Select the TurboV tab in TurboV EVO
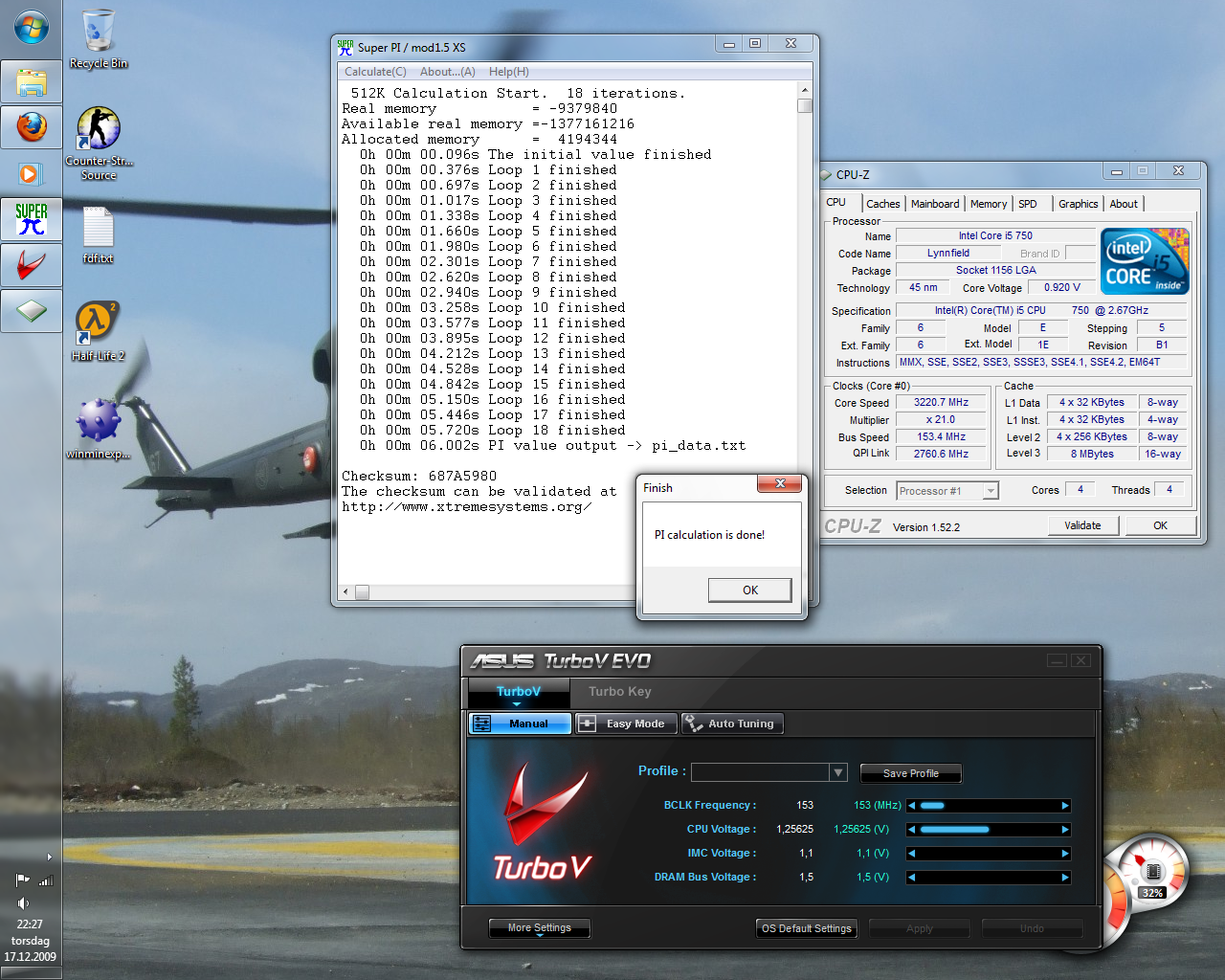 pos(519,692)
